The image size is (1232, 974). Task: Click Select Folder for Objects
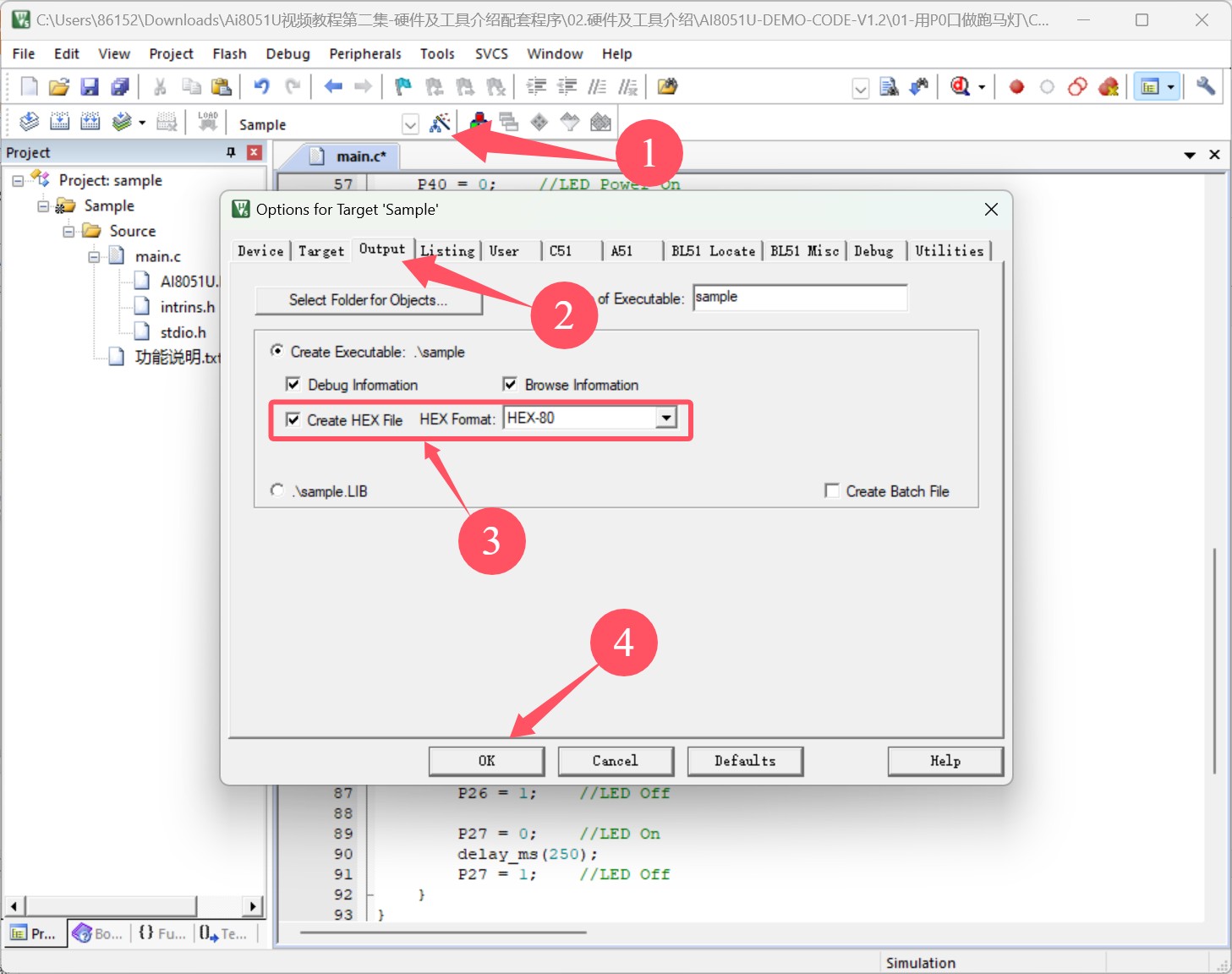click(369, 300)
